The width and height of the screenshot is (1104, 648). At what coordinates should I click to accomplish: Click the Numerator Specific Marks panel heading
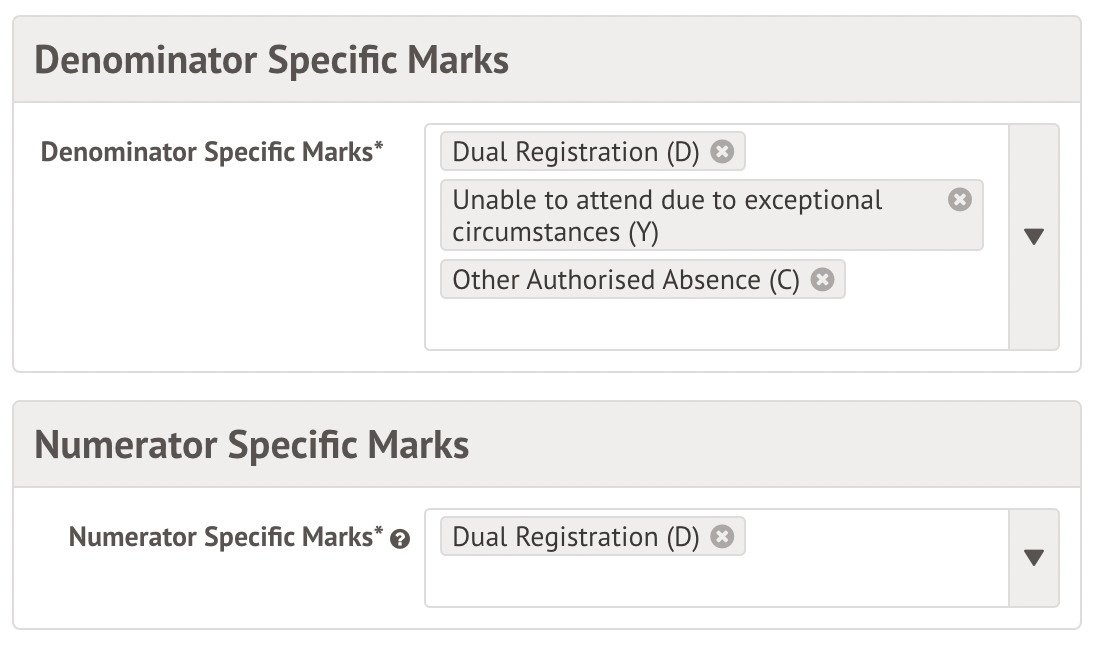coord(252,445)
